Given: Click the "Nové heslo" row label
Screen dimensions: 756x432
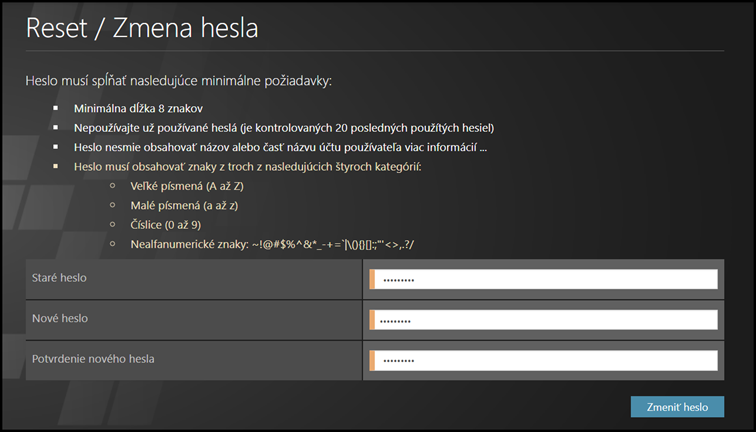Looking at the screenshot, I should (60, 318).
